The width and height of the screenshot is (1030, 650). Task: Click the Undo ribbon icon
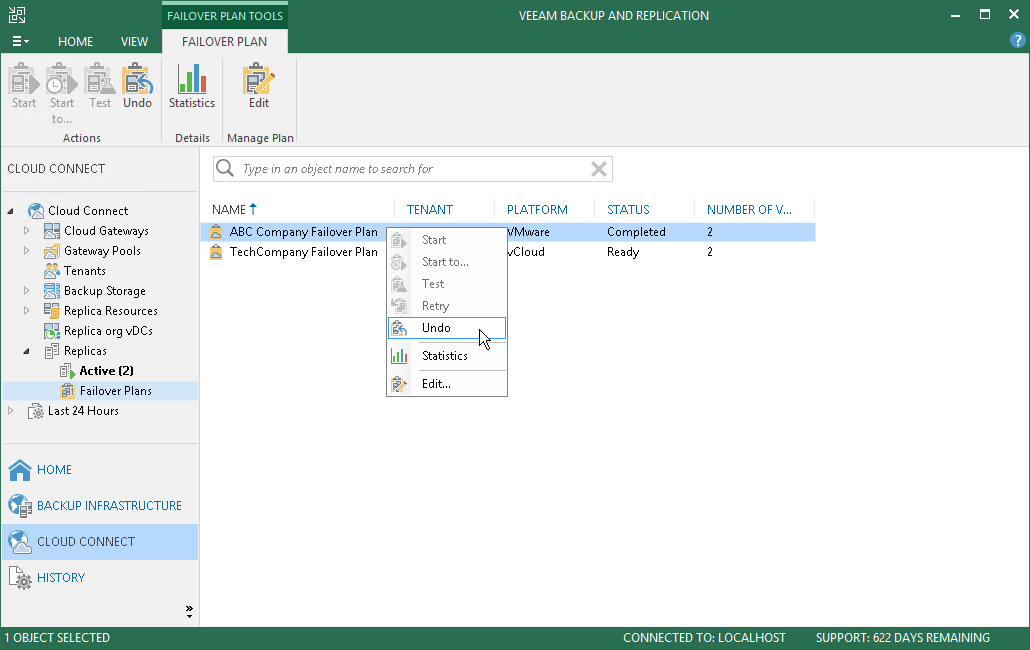[x=137, y=79]
